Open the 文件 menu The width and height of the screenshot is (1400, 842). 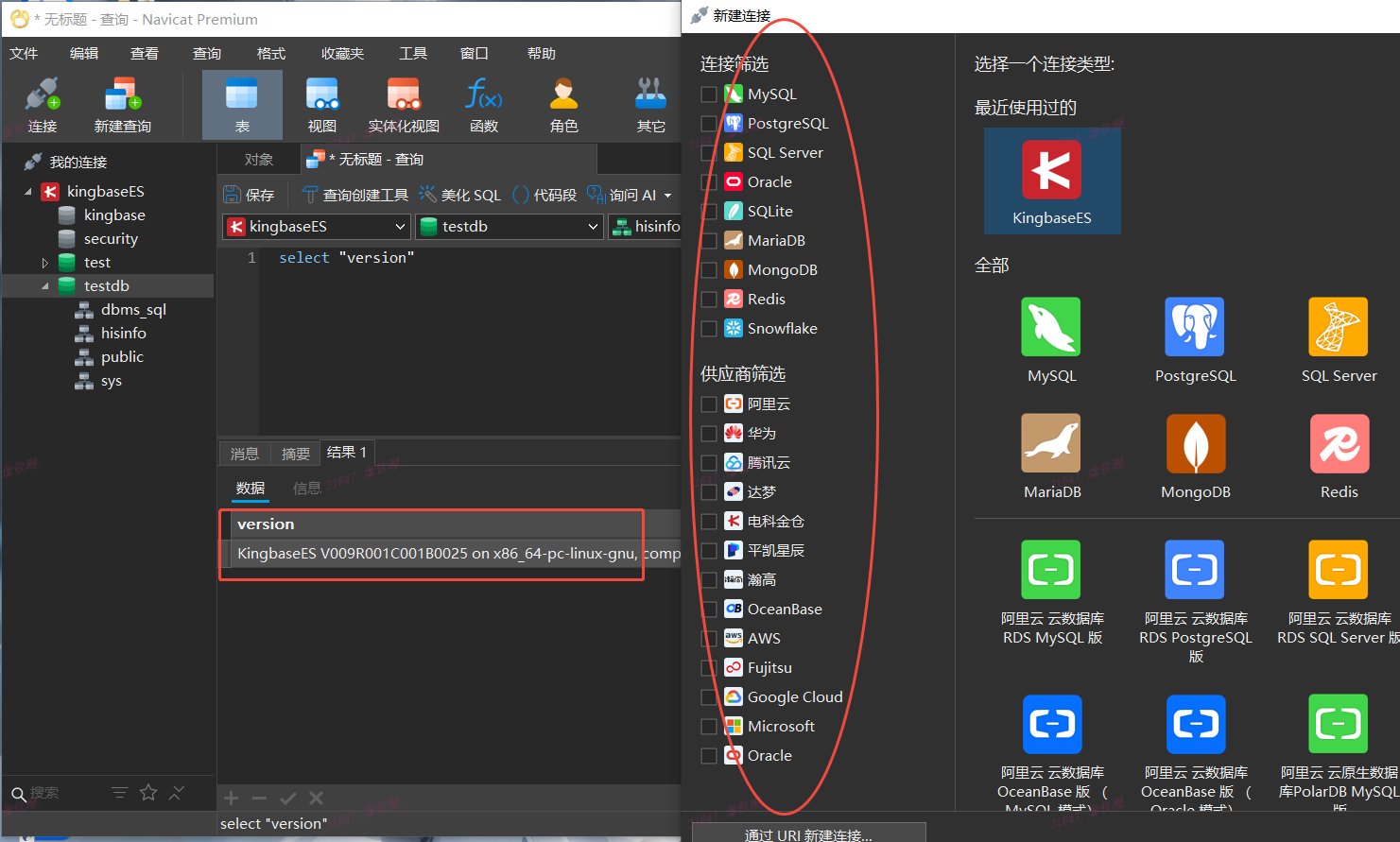24,54
